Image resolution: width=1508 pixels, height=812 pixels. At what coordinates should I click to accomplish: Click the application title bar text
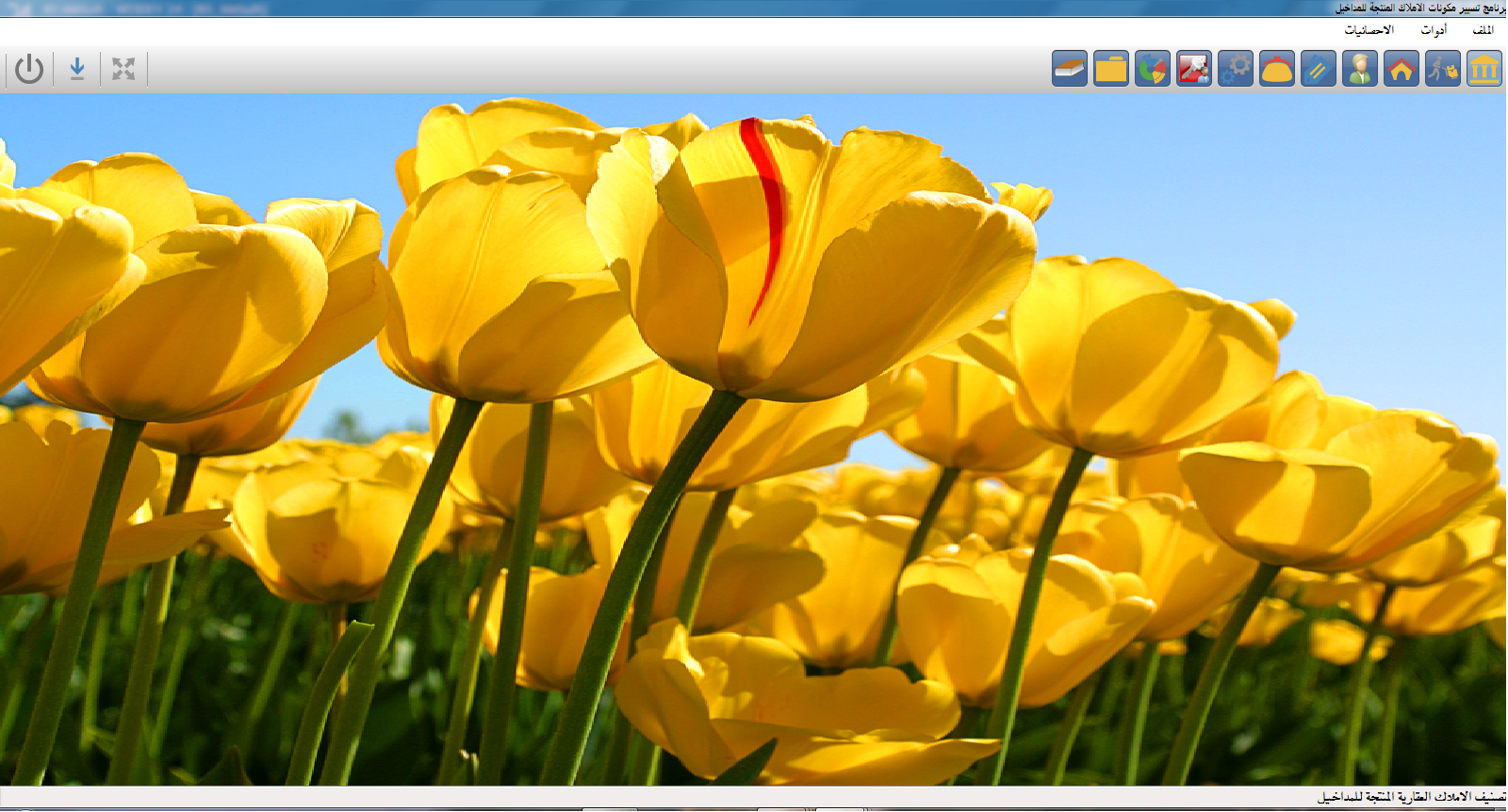(1418, 8)
